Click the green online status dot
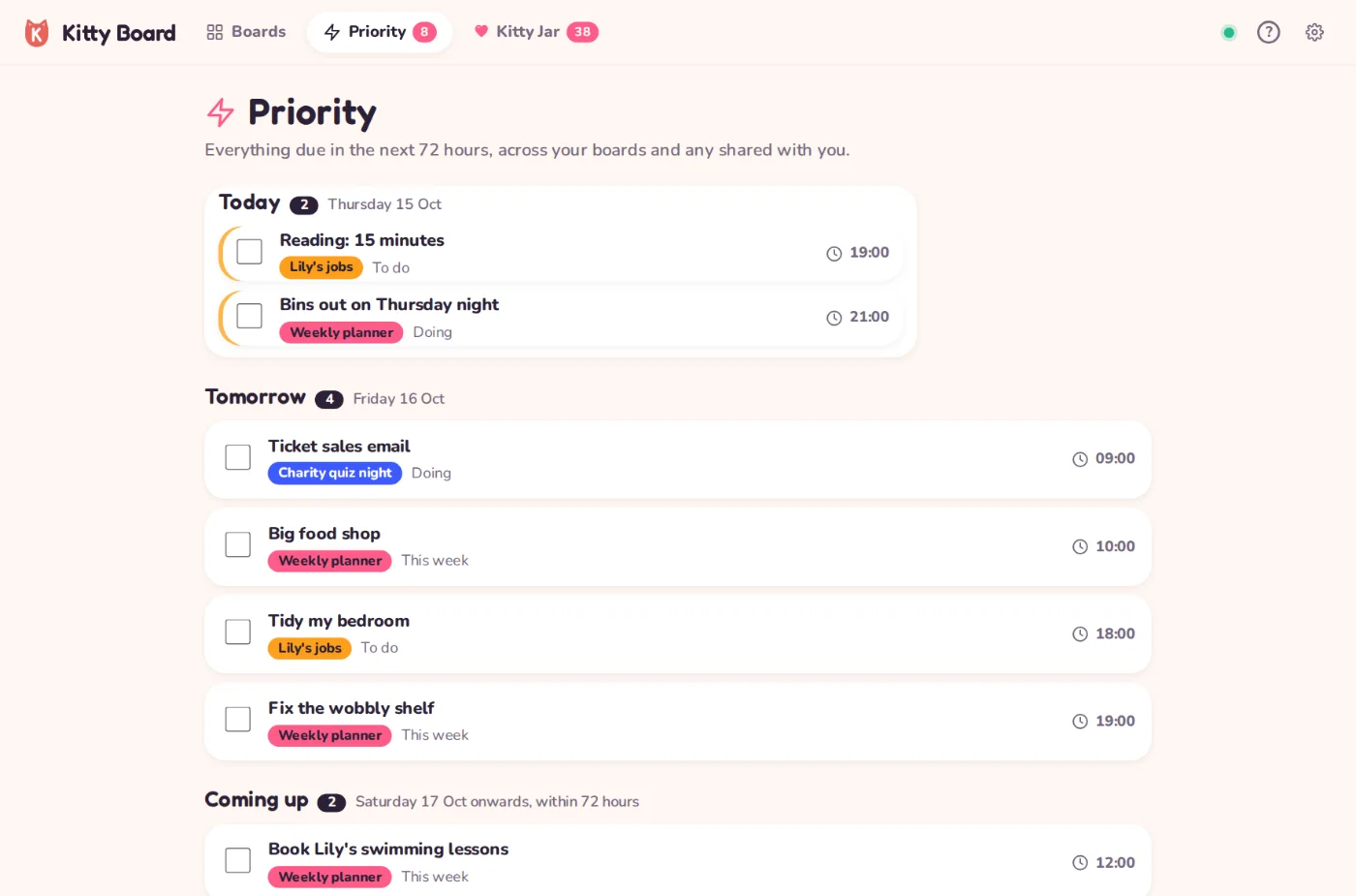 click(1229, 33)
